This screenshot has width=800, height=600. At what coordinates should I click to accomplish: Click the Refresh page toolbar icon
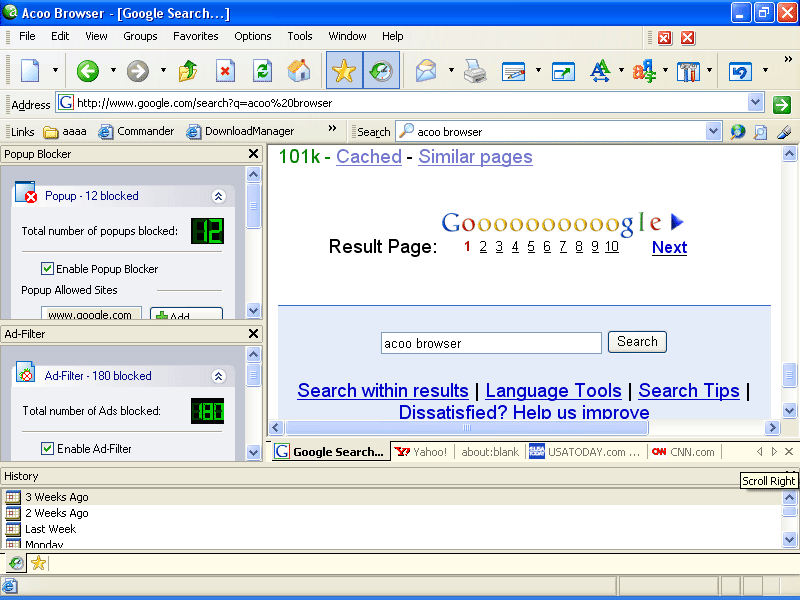pos(262,71)
